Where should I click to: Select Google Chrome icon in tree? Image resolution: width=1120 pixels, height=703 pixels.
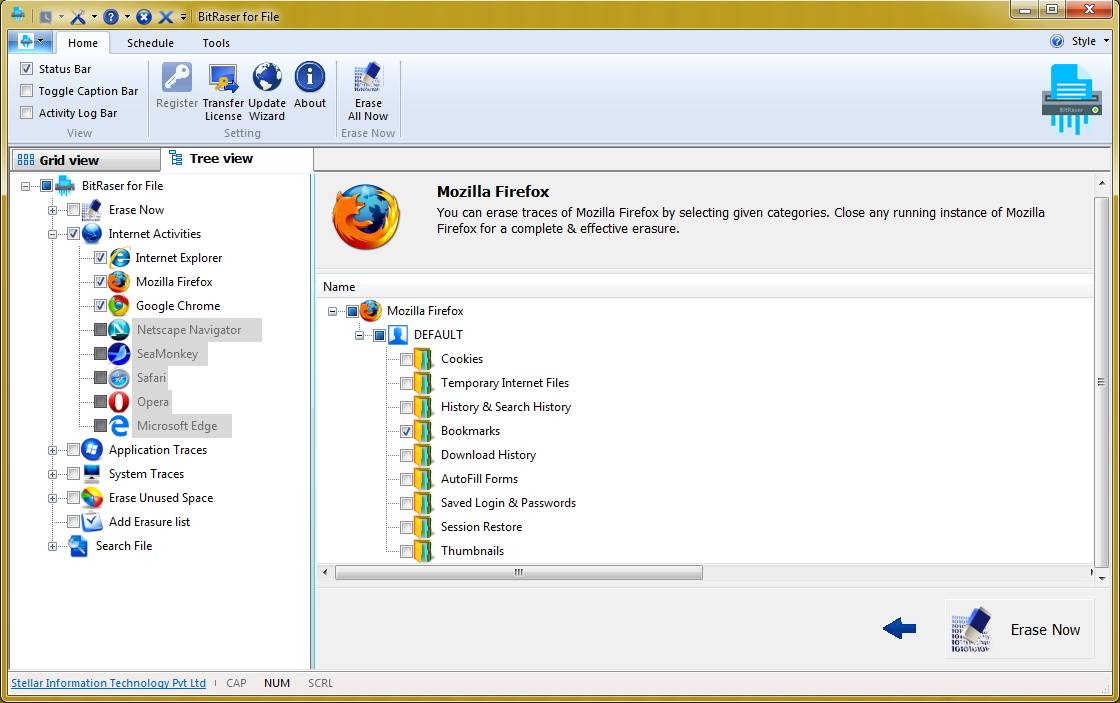(x=119, y=306)
